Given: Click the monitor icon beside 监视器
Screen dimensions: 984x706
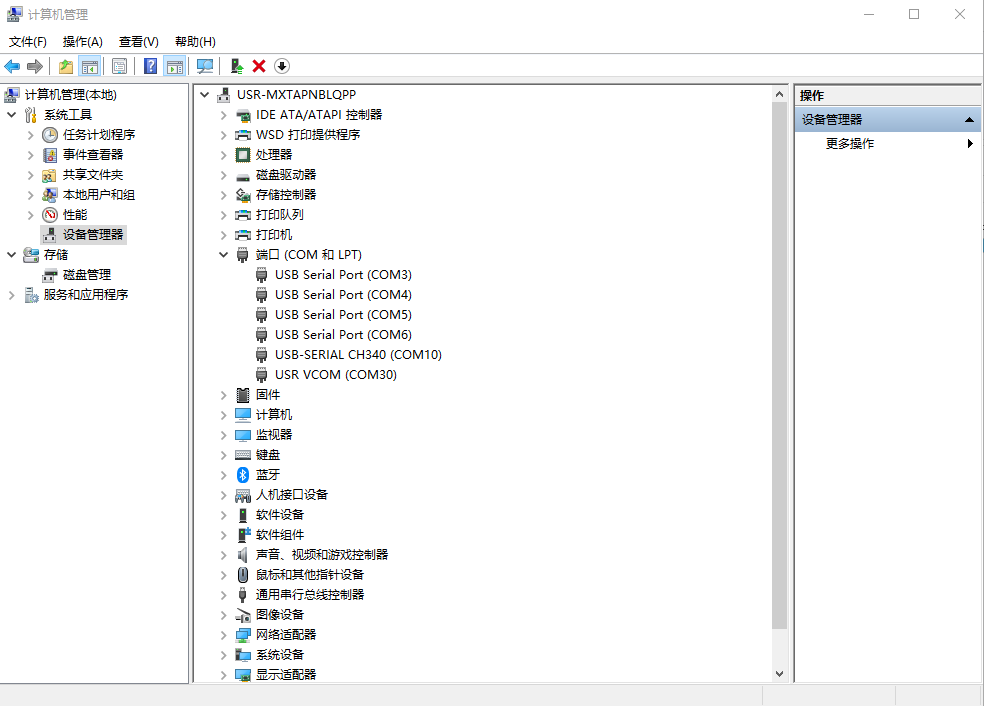Looking at the screenshot, I should 243,435.
